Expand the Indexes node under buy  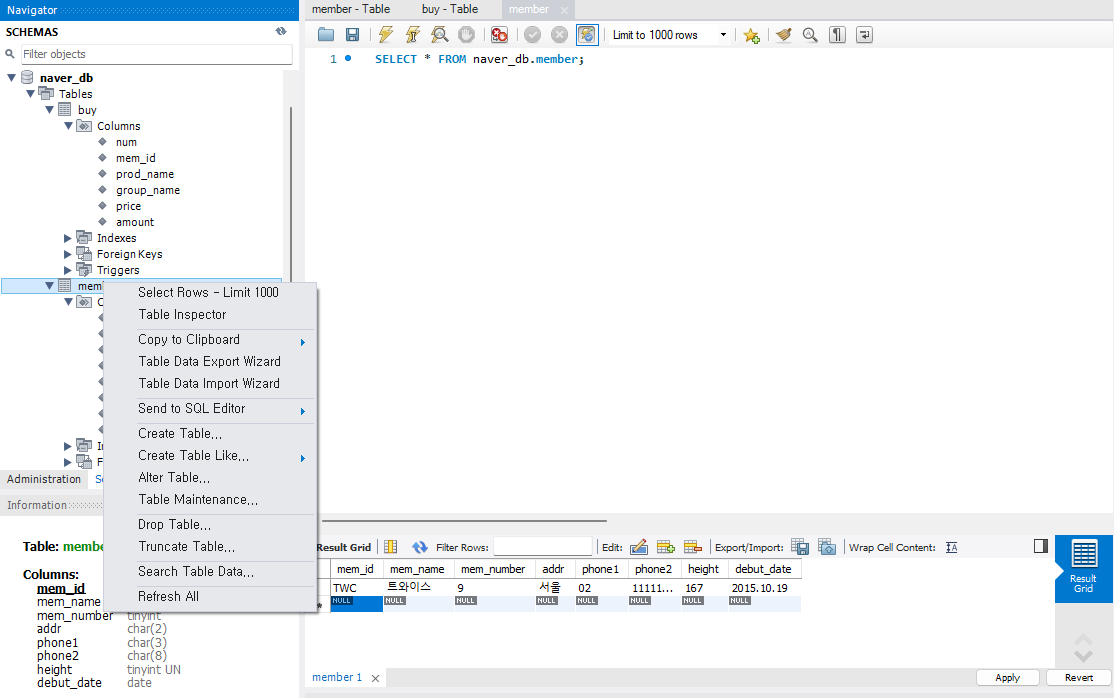[x=68, y=238]
